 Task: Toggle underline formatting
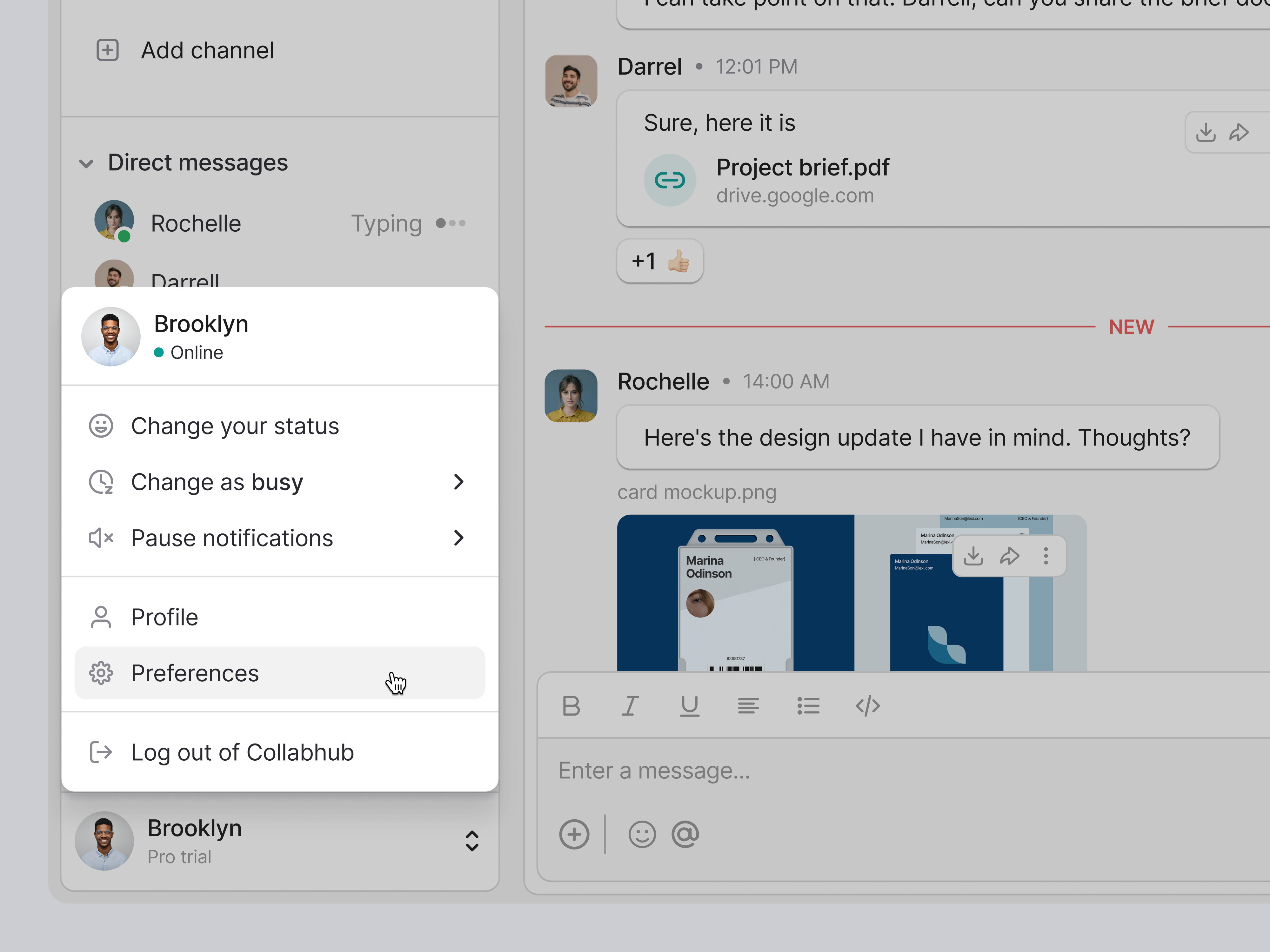pos(690,706)
